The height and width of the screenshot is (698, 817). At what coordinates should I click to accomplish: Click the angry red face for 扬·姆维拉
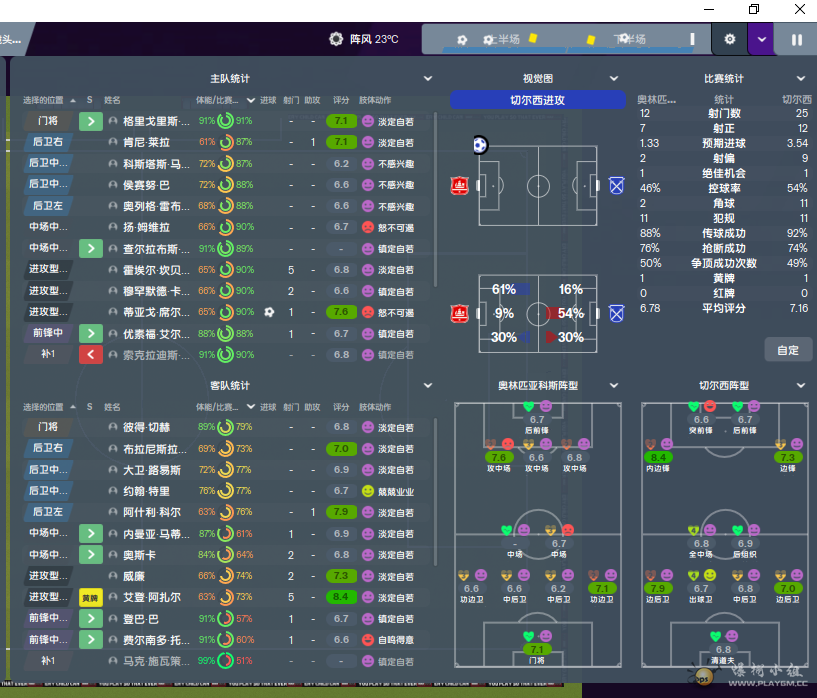(367, 227)
